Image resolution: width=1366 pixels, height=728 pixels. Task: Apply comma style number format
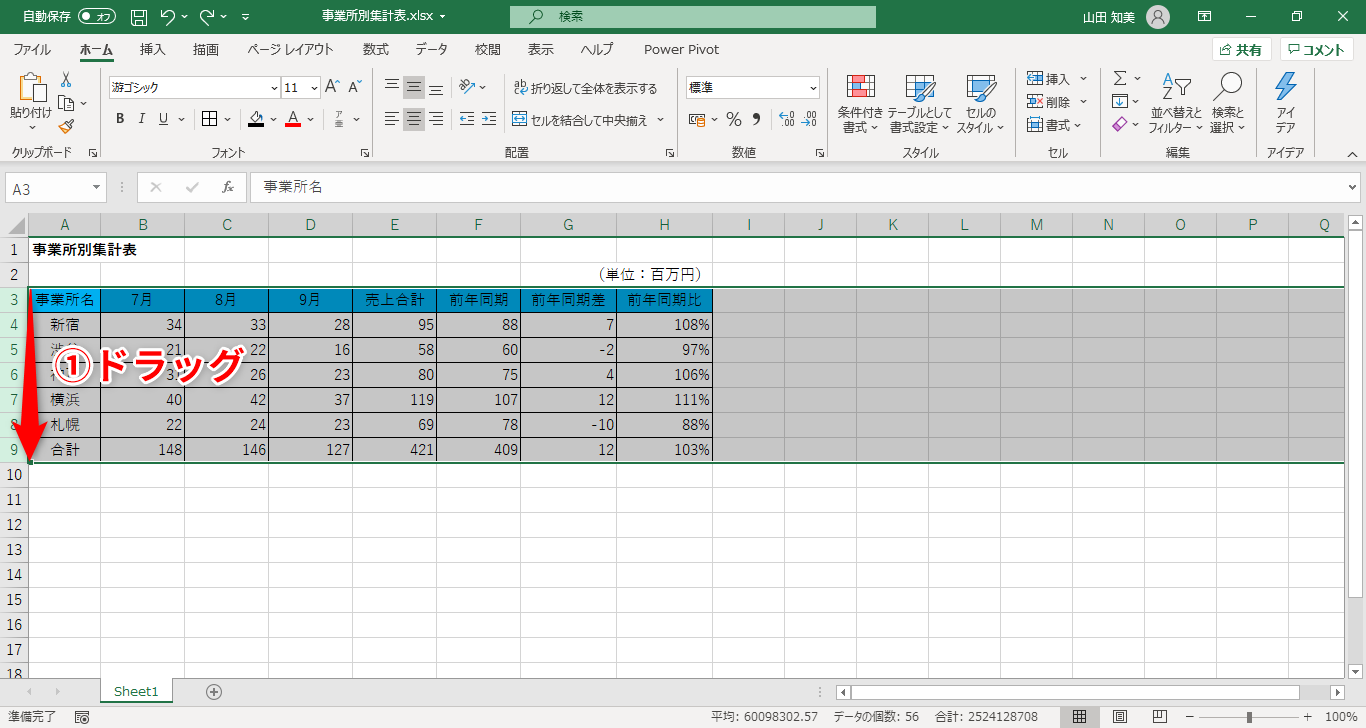pyautogui.click(x=756, y=119)
